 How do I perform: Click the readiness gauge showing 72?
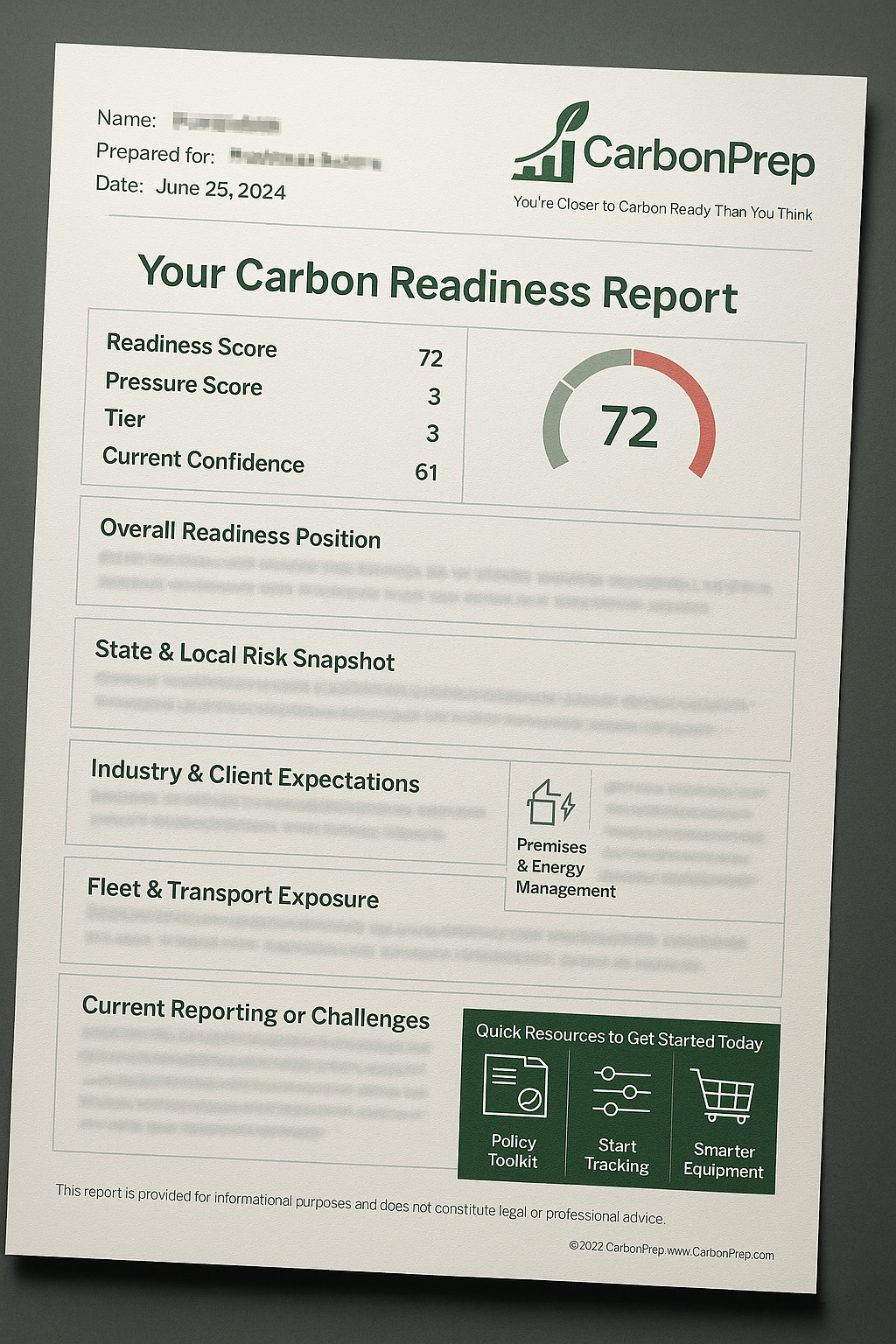click(x=630, y=413)
